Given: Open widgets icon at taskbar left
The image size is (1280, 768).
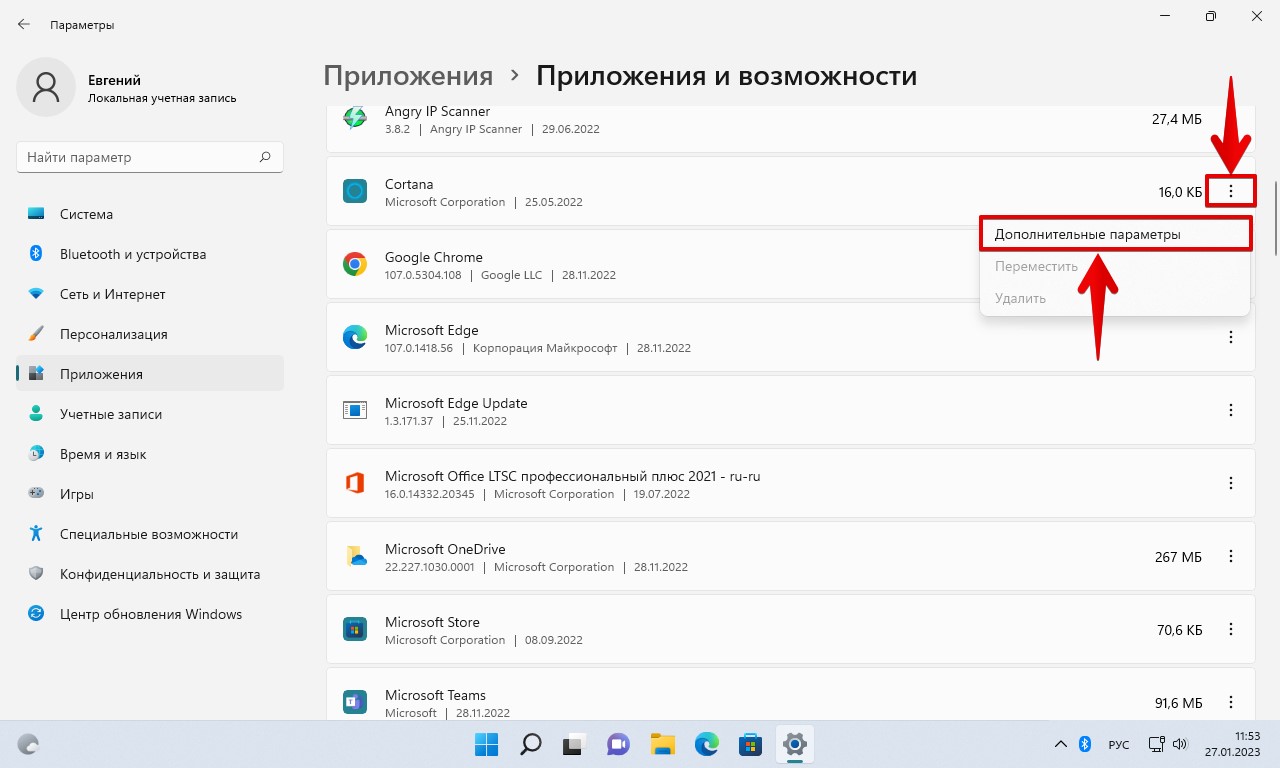Looking at the screenshot, I should (29, 744).
